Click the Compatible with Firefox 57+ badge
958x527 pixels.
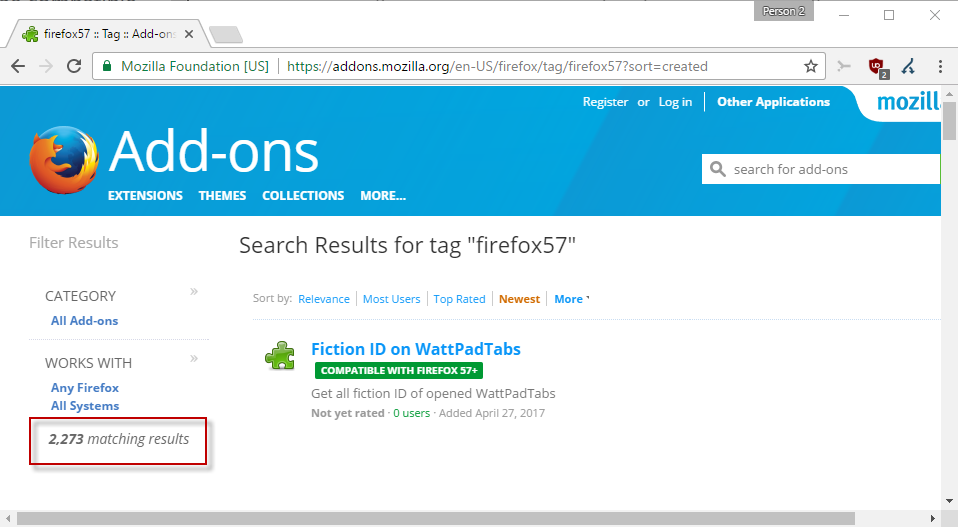coord(399,371)
